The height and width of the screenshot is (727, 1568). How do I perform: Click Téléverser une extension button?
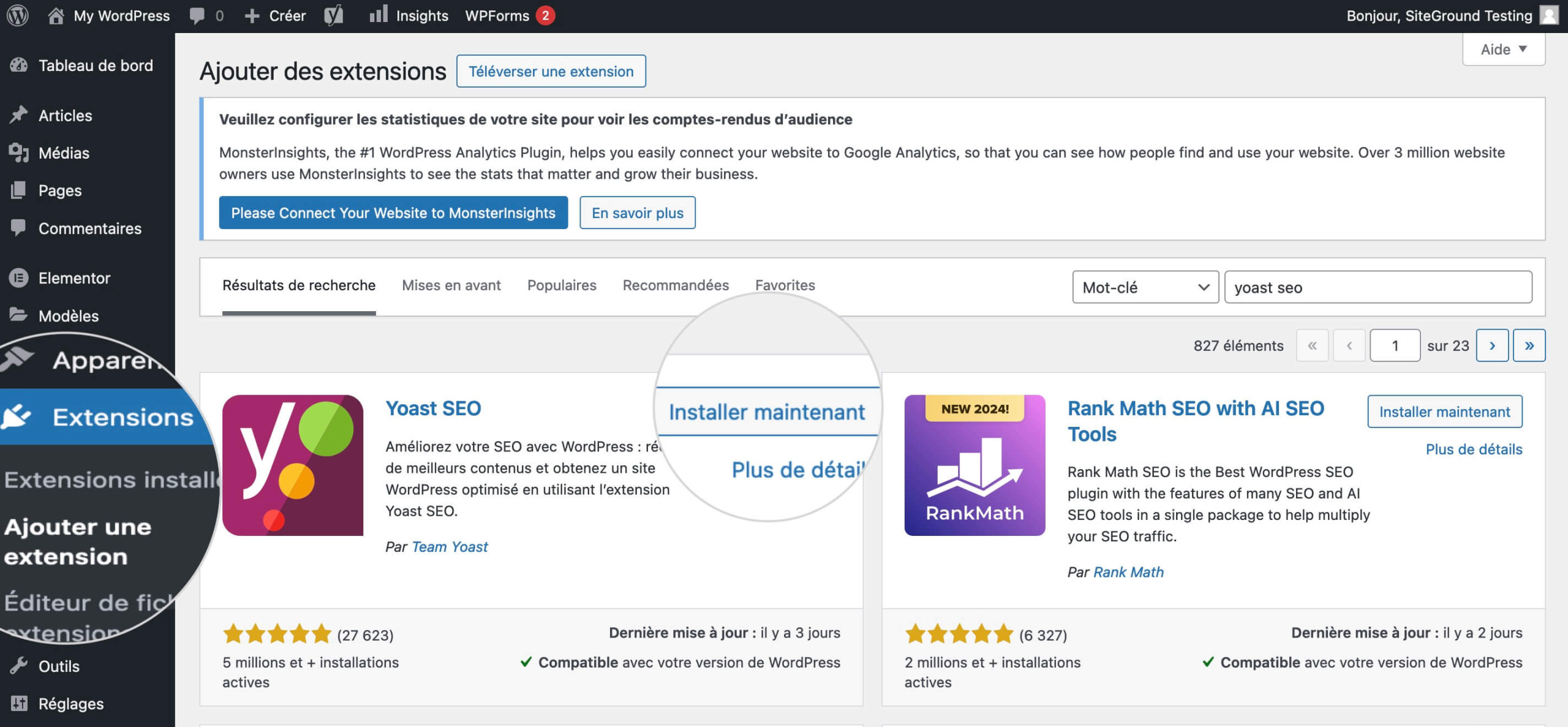tap(551, 71)
